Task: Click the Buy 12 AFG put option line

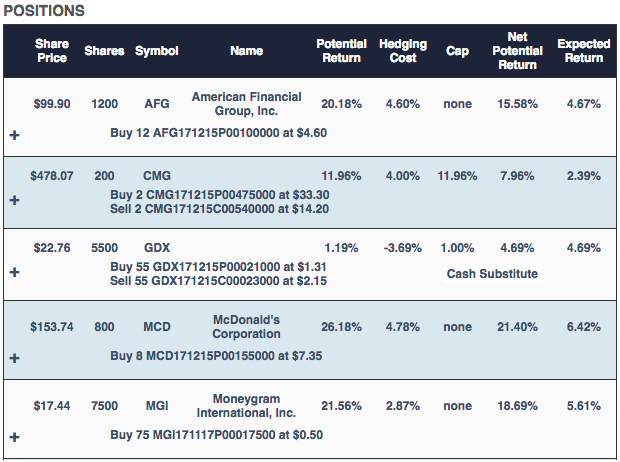Action: [x=218, y=133]
